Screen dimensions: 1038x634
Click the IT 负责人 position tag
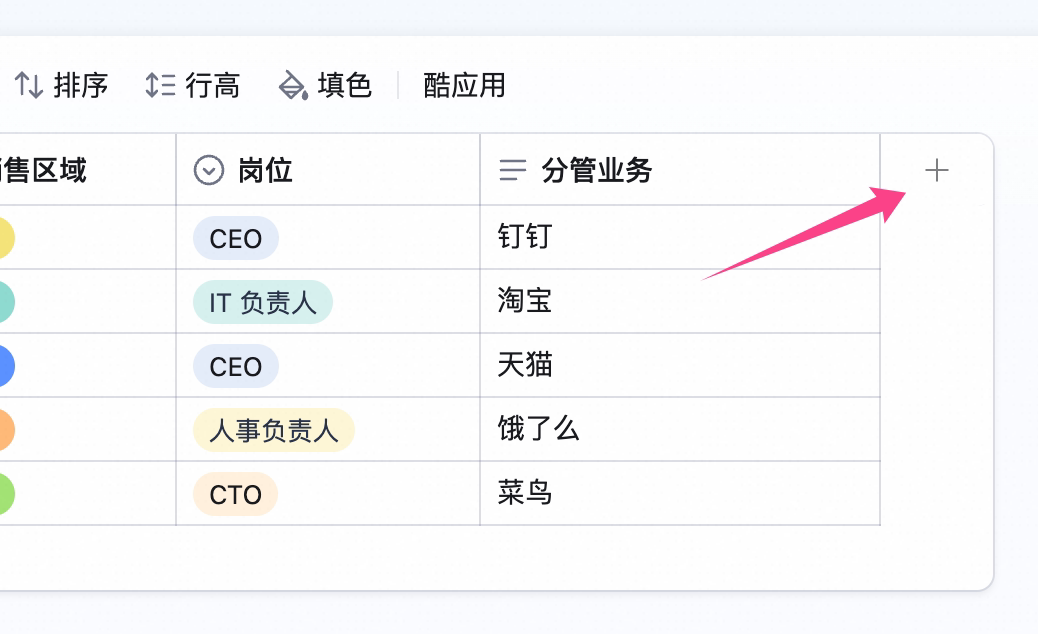tap(263, 302)
